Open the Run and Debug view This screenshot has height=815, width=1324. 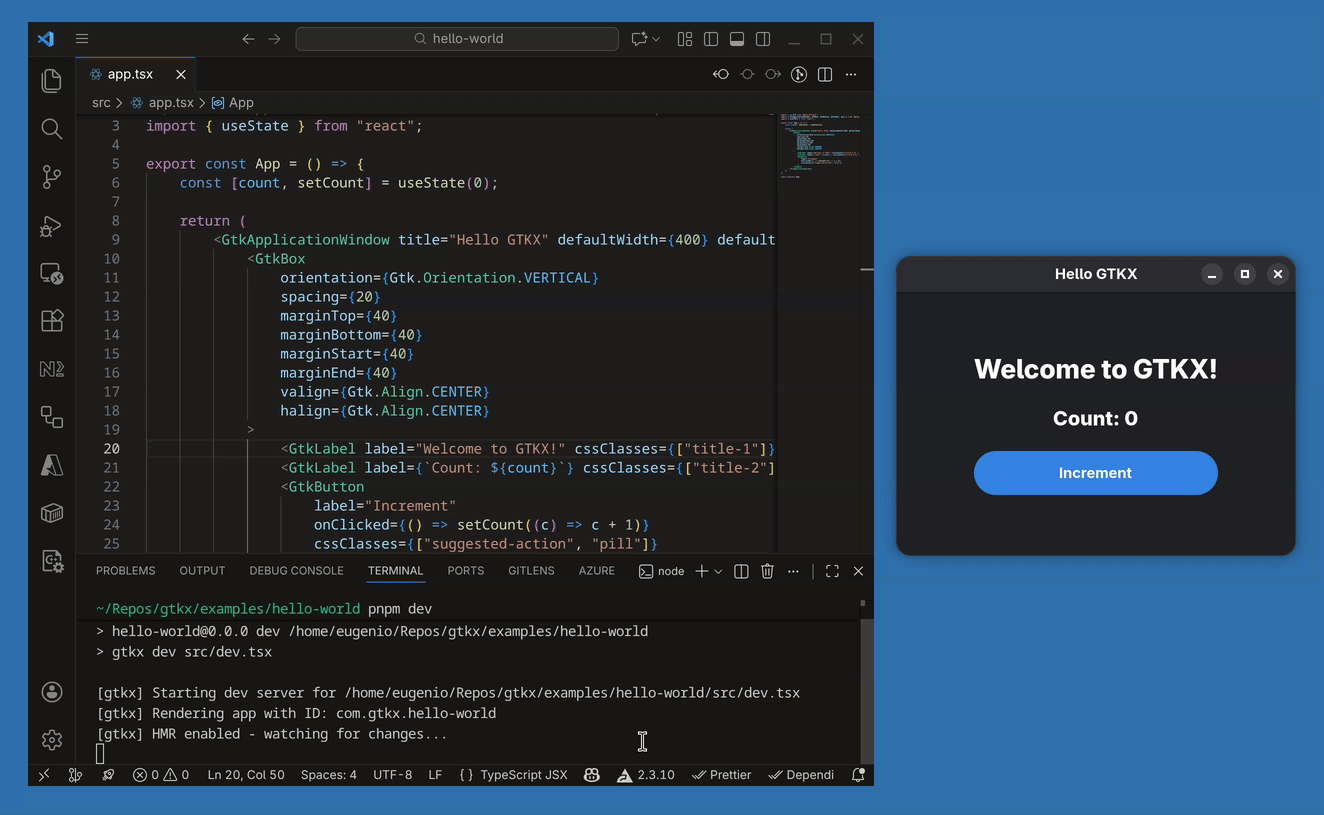click(x=52, y=226)
